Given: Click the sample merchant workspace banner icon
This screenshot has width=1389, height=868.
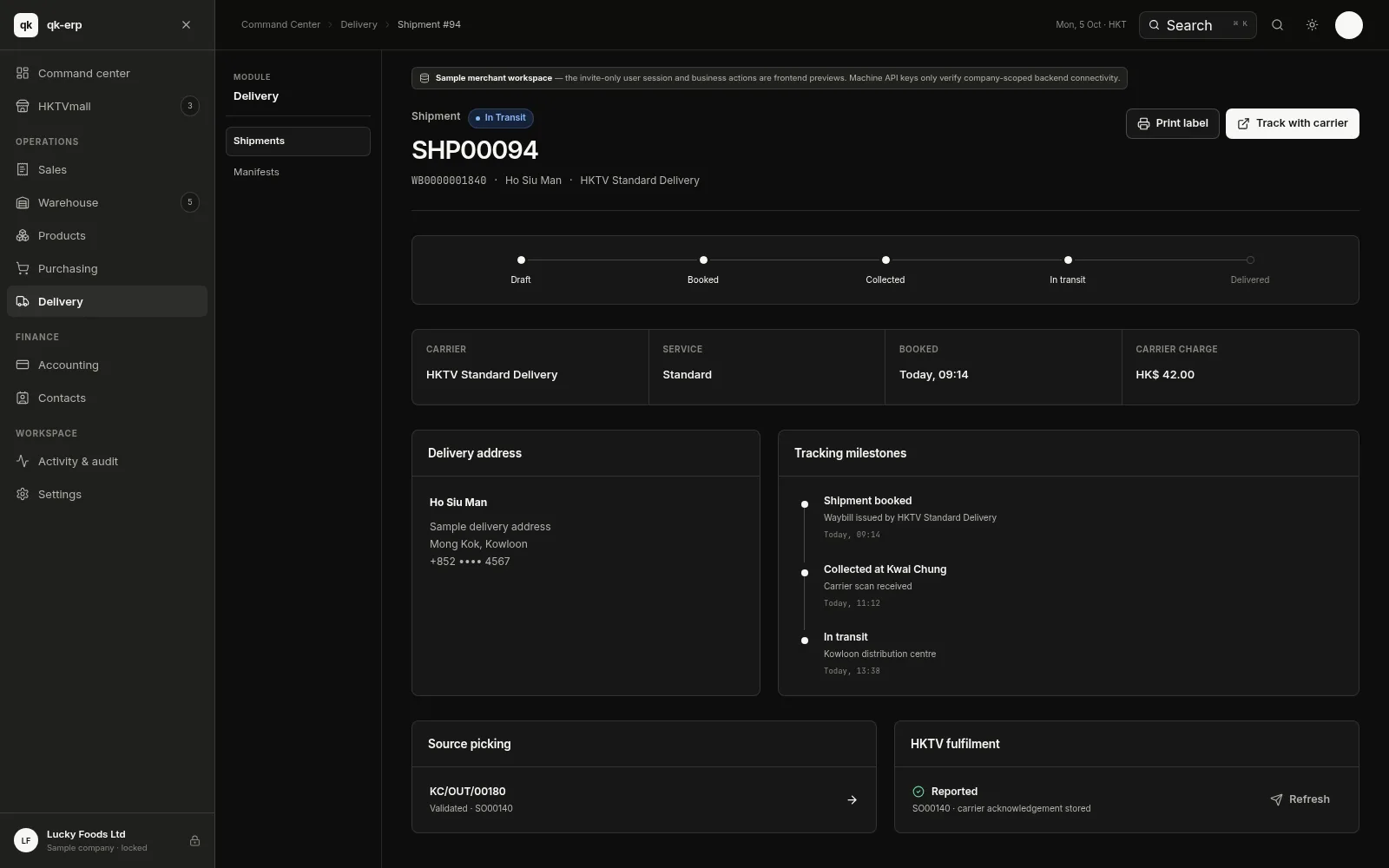Looking at the screenshot, I should (x=425, y=78).
